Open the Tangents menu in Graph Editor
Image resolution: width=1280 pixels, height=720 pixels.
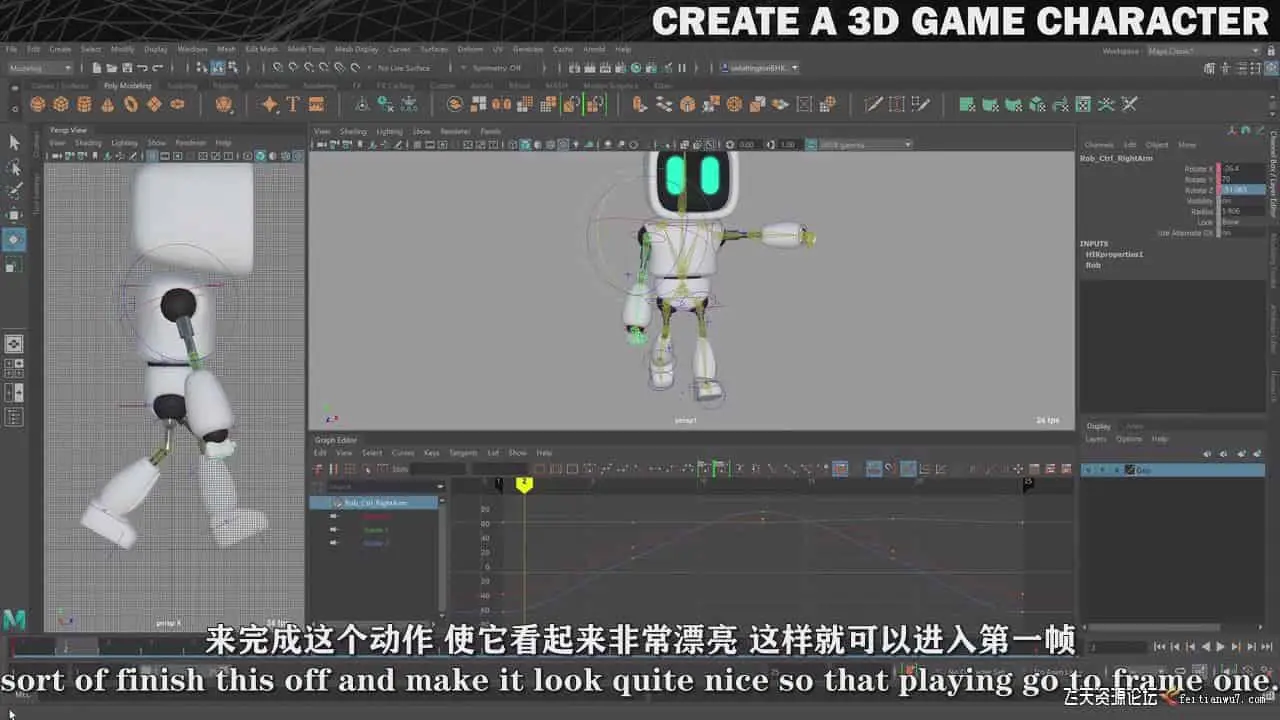coord(463,453)
